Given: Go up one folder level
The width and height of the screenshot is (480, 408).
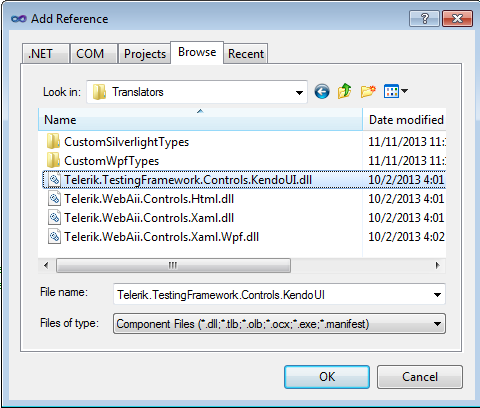Looking at the screenshot, I should click(x=345, y=91).
